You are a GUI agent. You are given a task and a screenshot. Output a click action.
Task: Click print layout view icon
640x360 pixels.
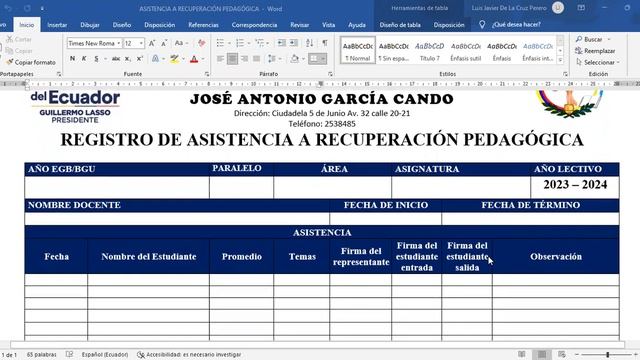[542, 354]
